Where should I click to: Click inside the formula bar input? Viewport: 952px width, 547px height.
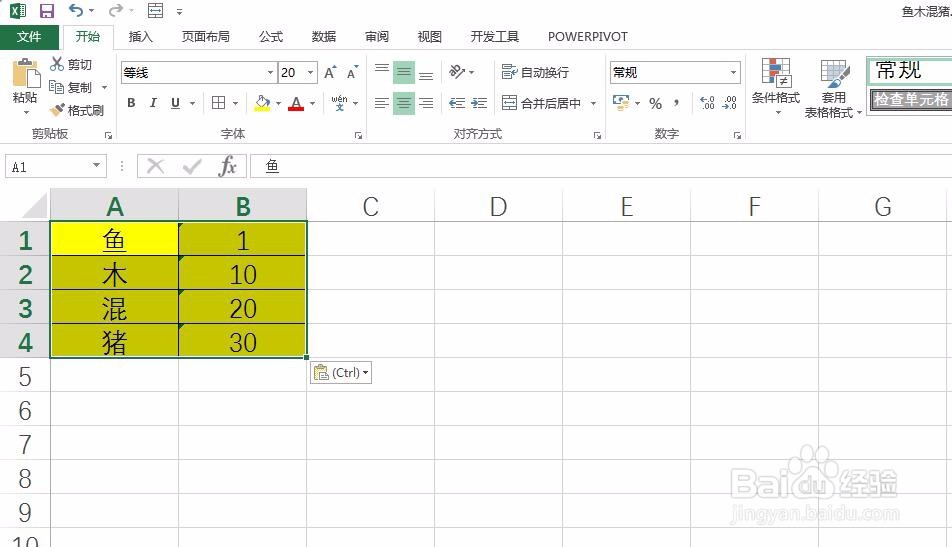coord(601,166)
